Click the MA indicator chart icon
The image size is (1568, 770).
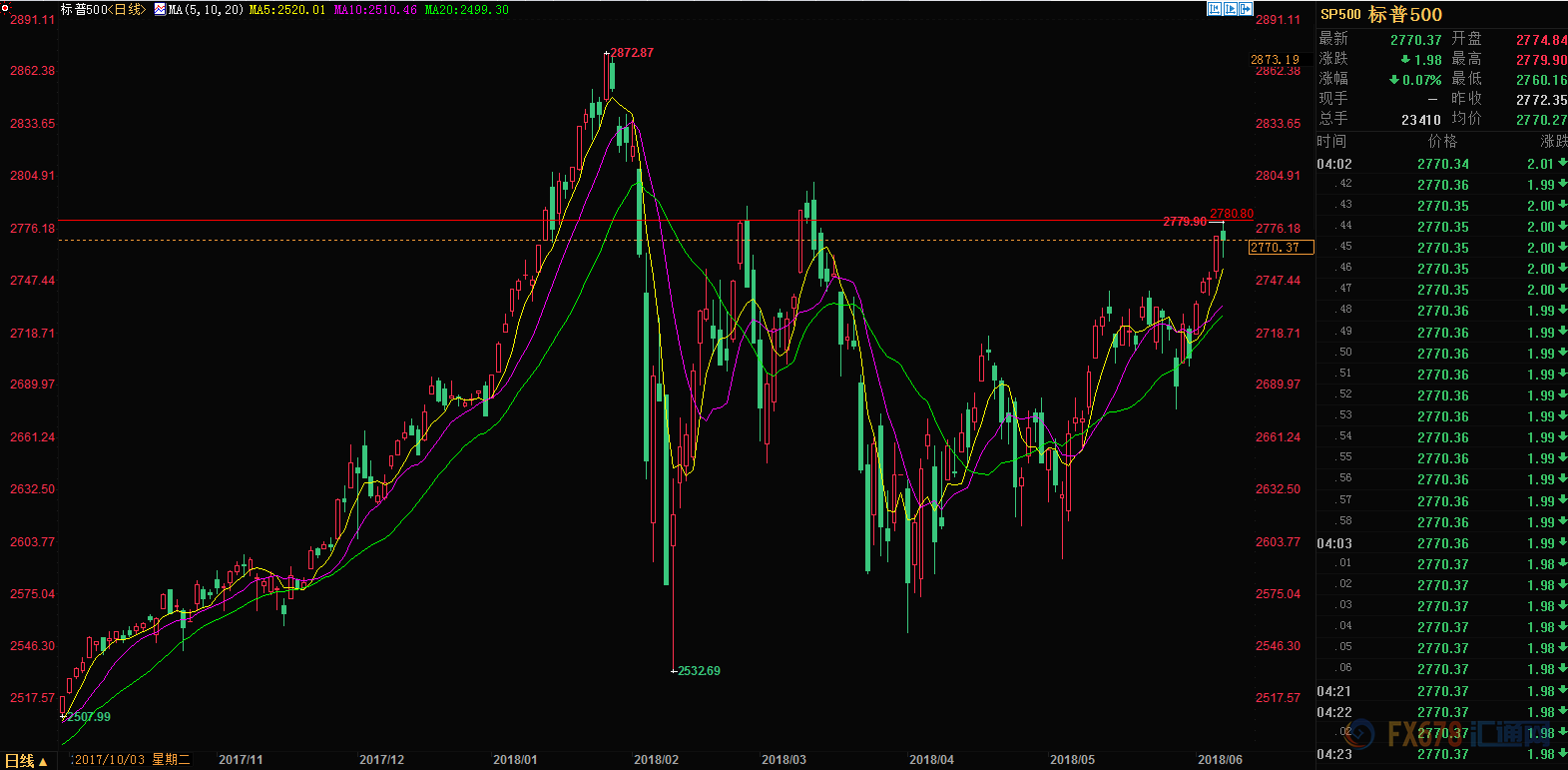click(x=160, y=9)
